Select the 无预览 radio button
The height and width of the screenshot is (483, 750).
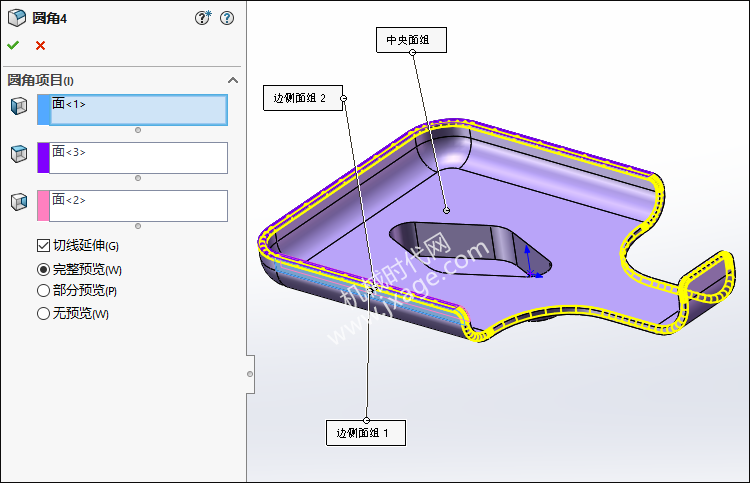coord(43,313)
